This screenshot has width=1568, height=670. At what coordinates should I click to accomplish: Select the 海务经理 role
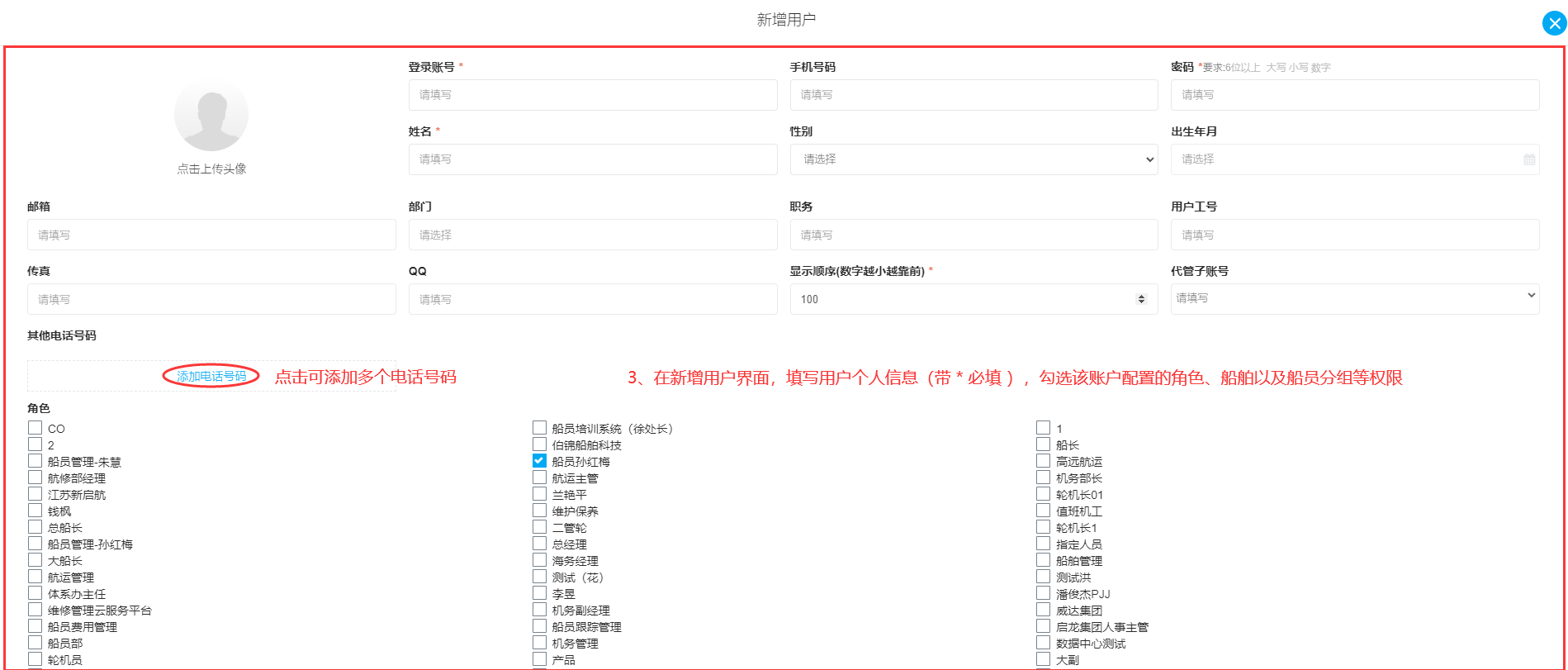[x=539, y=560]
